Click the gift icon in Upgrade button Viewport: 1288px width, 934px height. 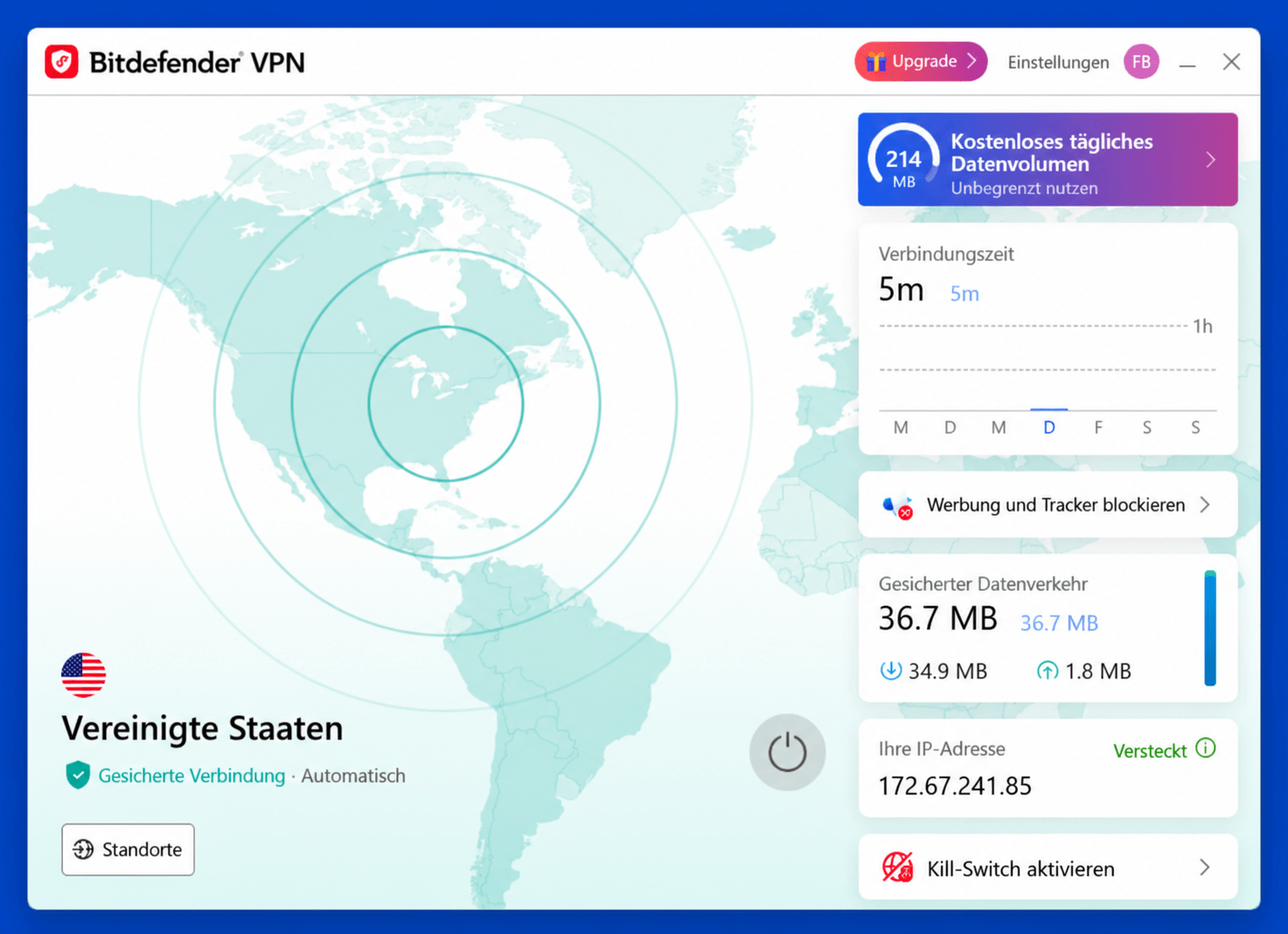(875, 61)
